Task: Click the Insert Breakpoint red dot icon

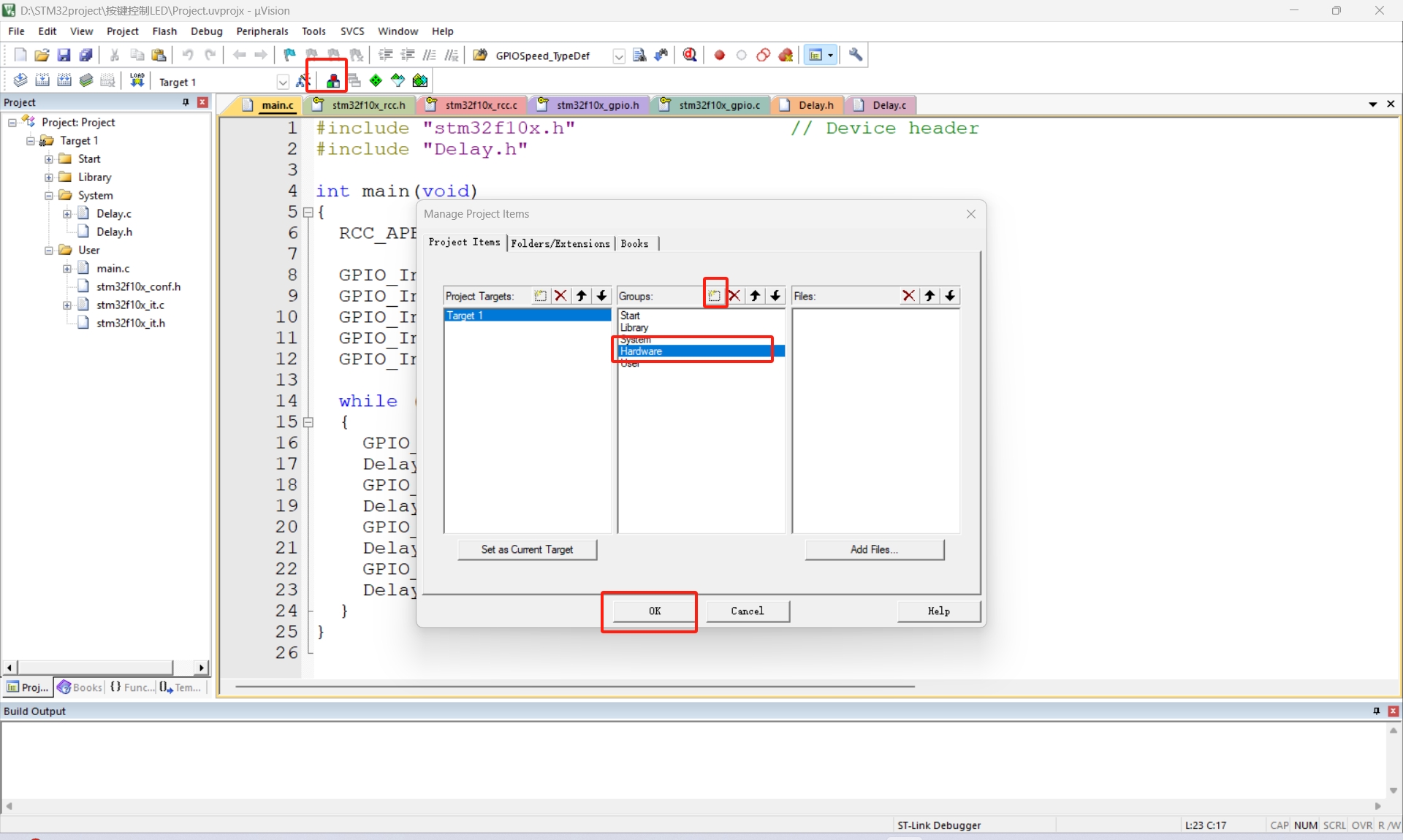Action: (x=719, y=56)
